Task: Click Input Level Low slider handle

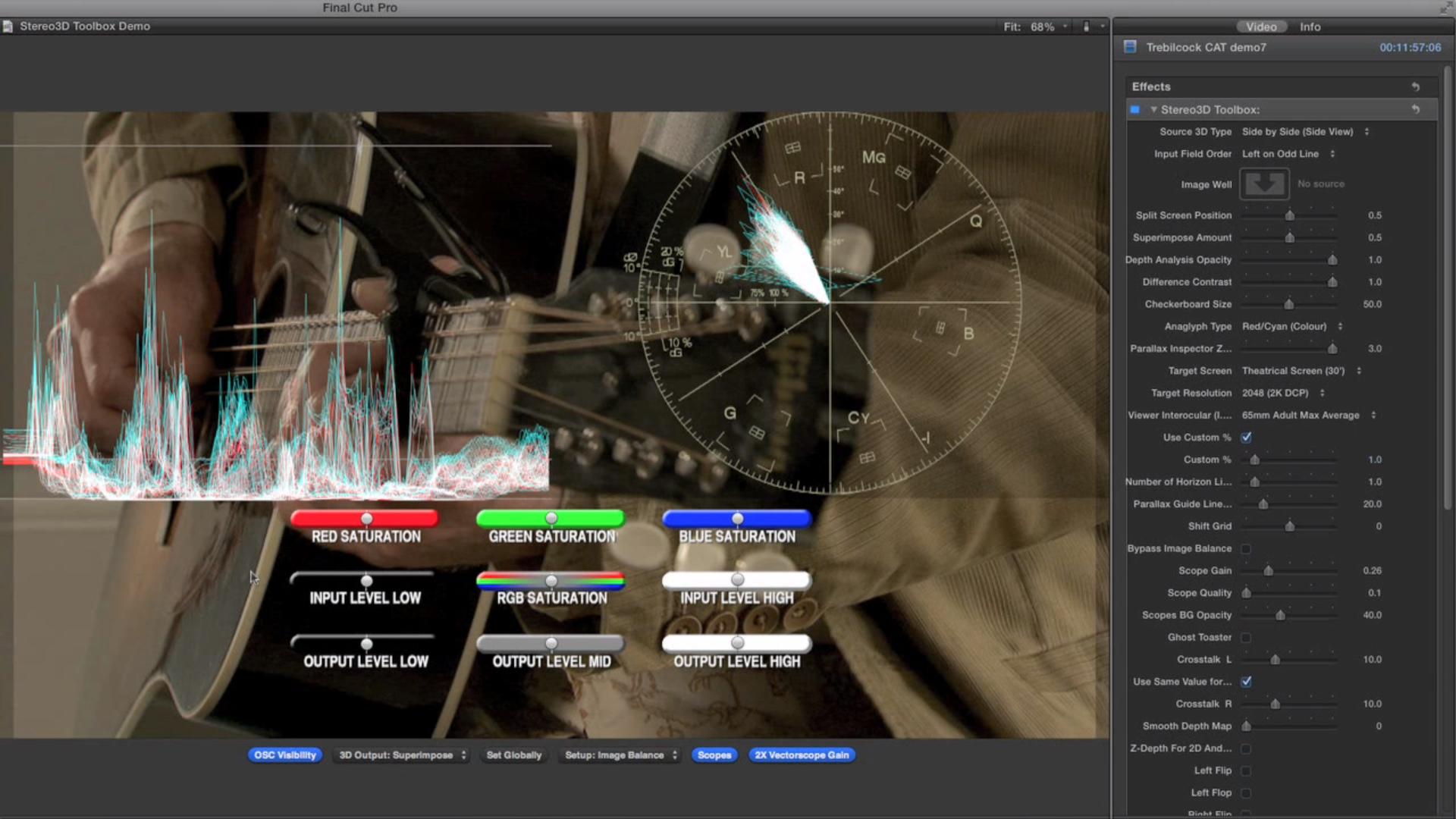Action: click(366, 581)
